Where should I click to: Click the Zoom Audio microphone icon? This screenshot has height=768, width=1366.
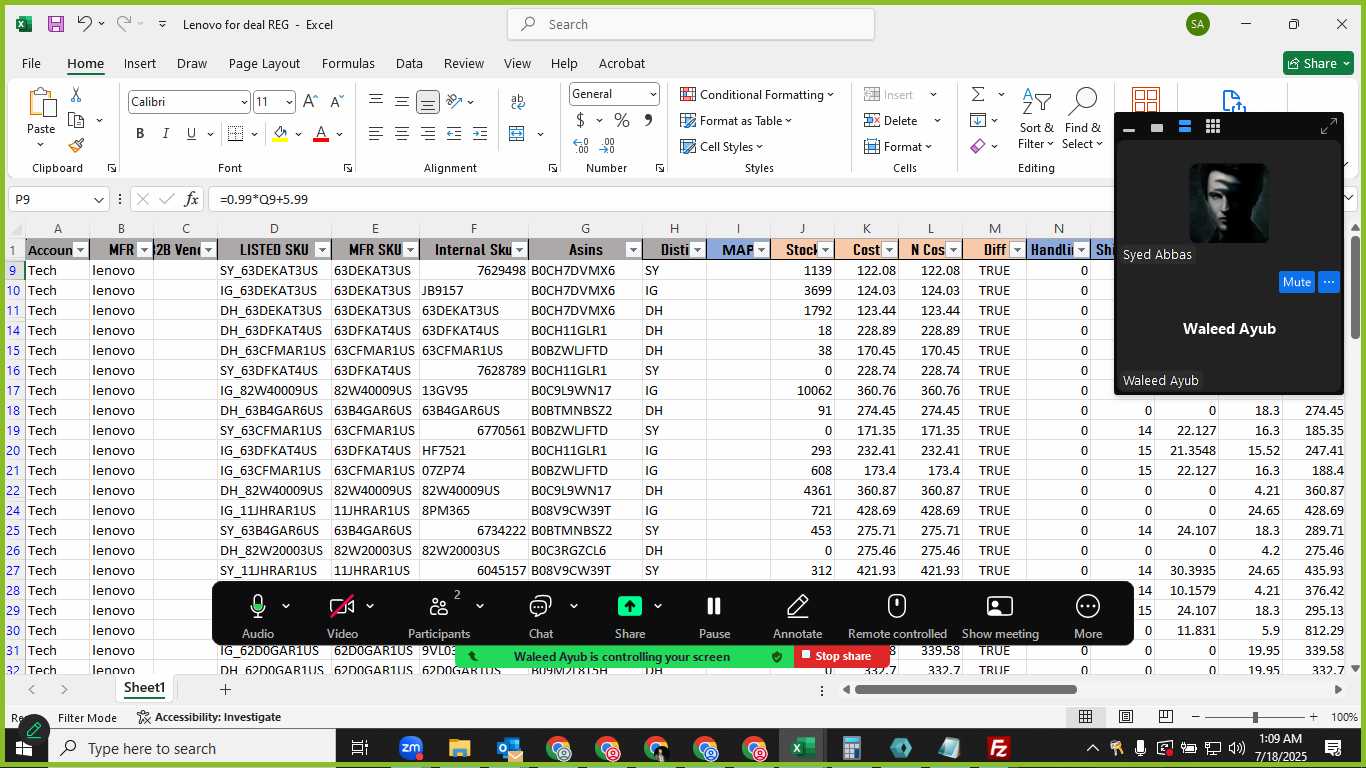[x=257, y=606]
